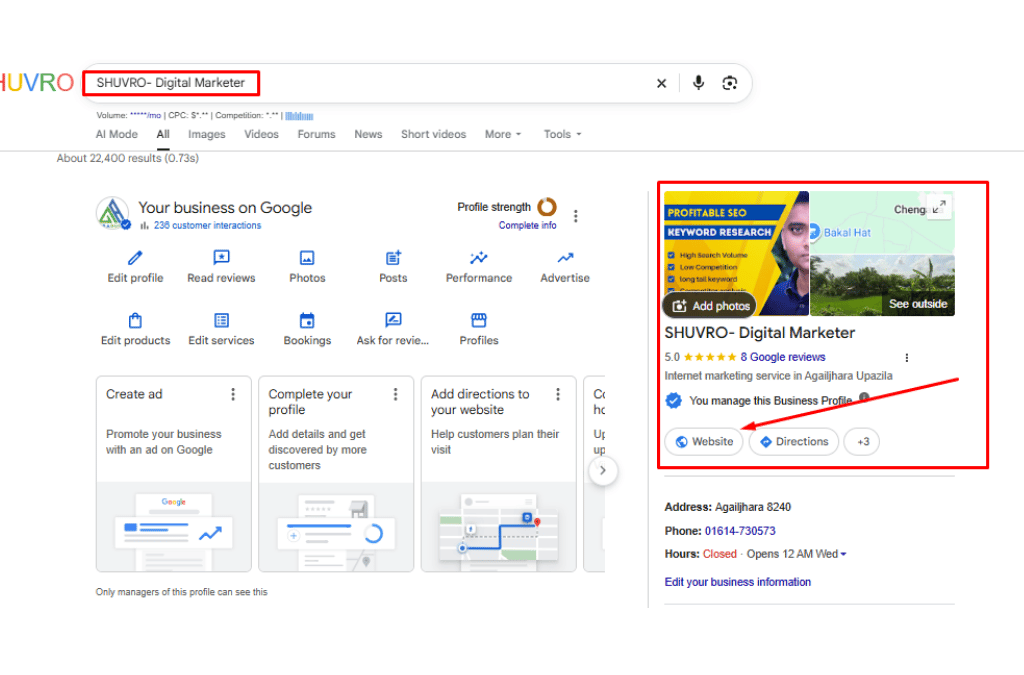Expand the Tools dropdown

click(562, 134)
